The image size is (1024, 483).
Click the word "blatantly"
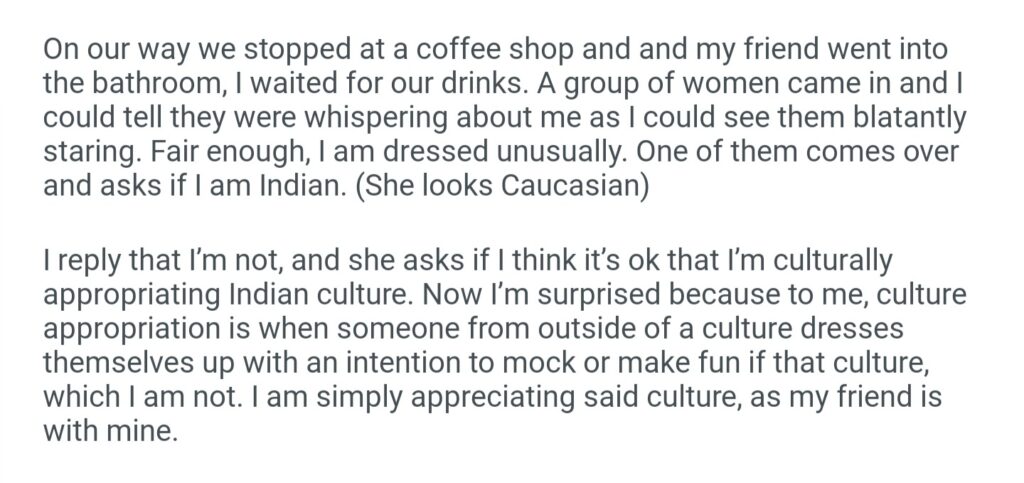pyautogui.click(x=903, y=120)
